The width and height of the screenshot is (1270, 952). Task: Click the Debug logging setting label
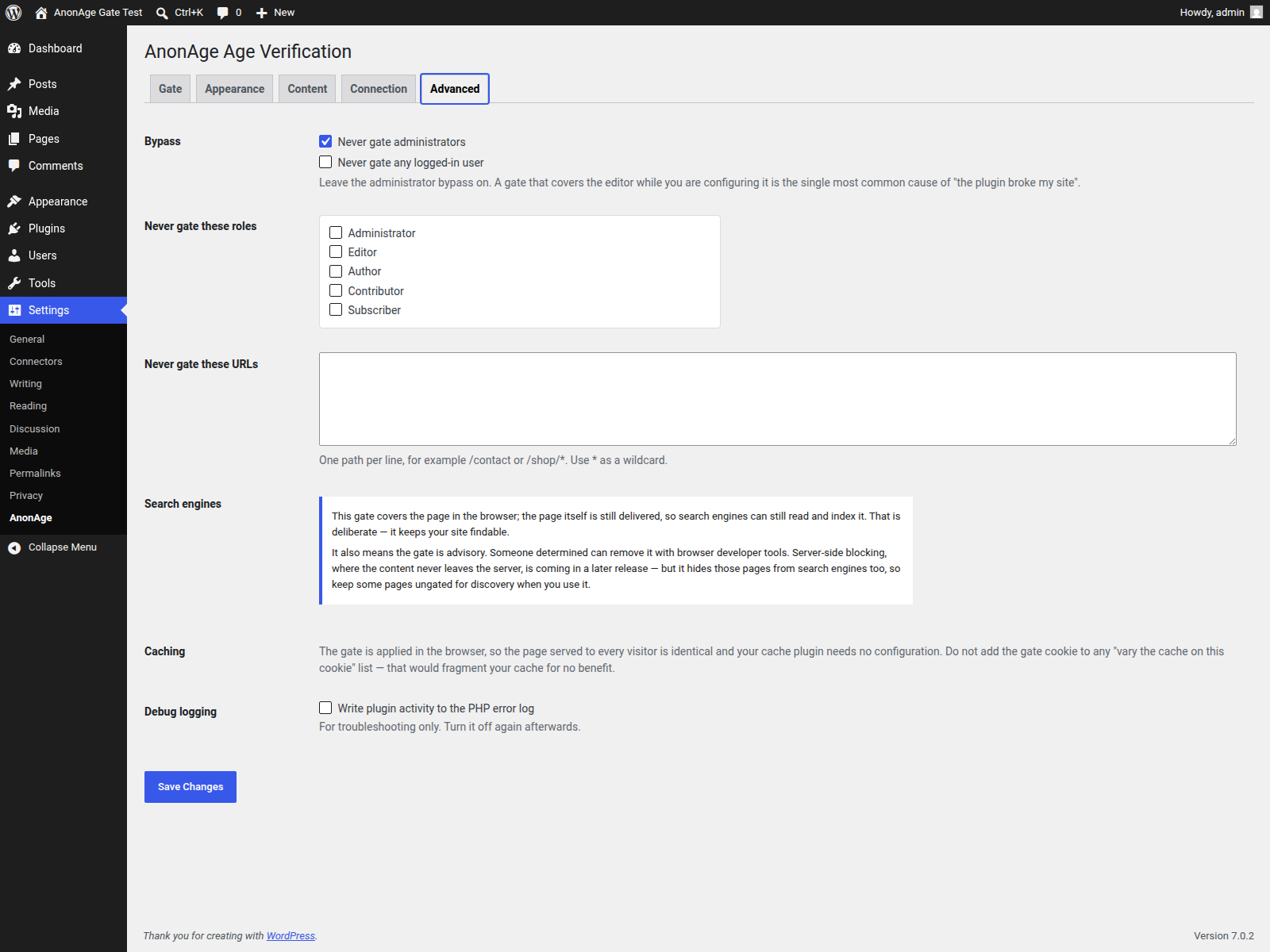[180, 712]
